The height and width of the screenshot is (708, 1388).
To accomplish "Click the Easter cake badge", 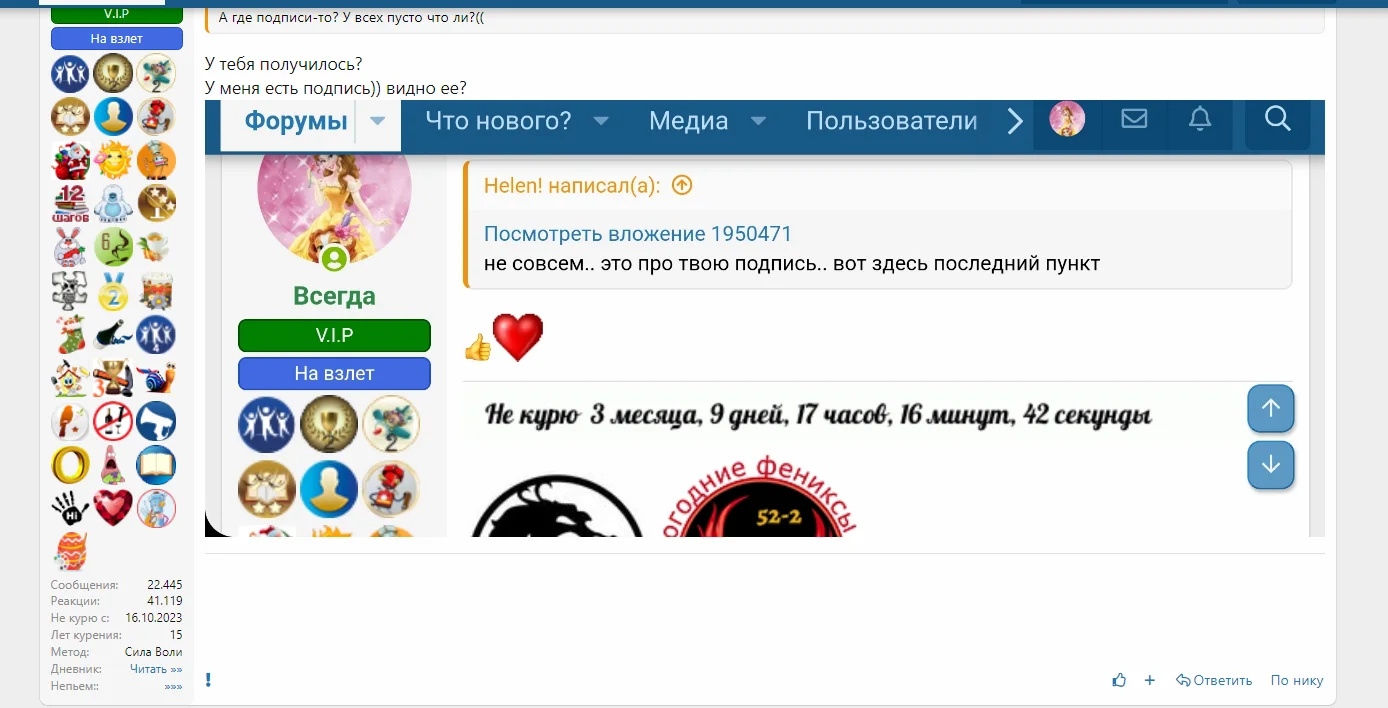I will pos(156,291).
